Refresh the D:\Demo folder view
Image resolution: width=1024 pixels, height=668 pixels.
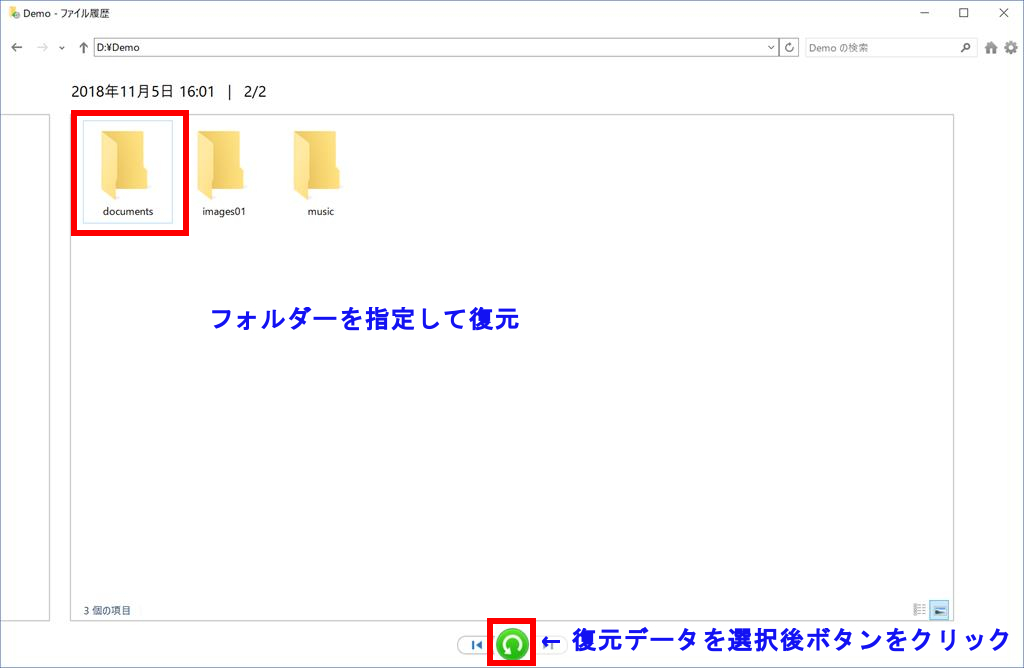[x=790, y=48]
